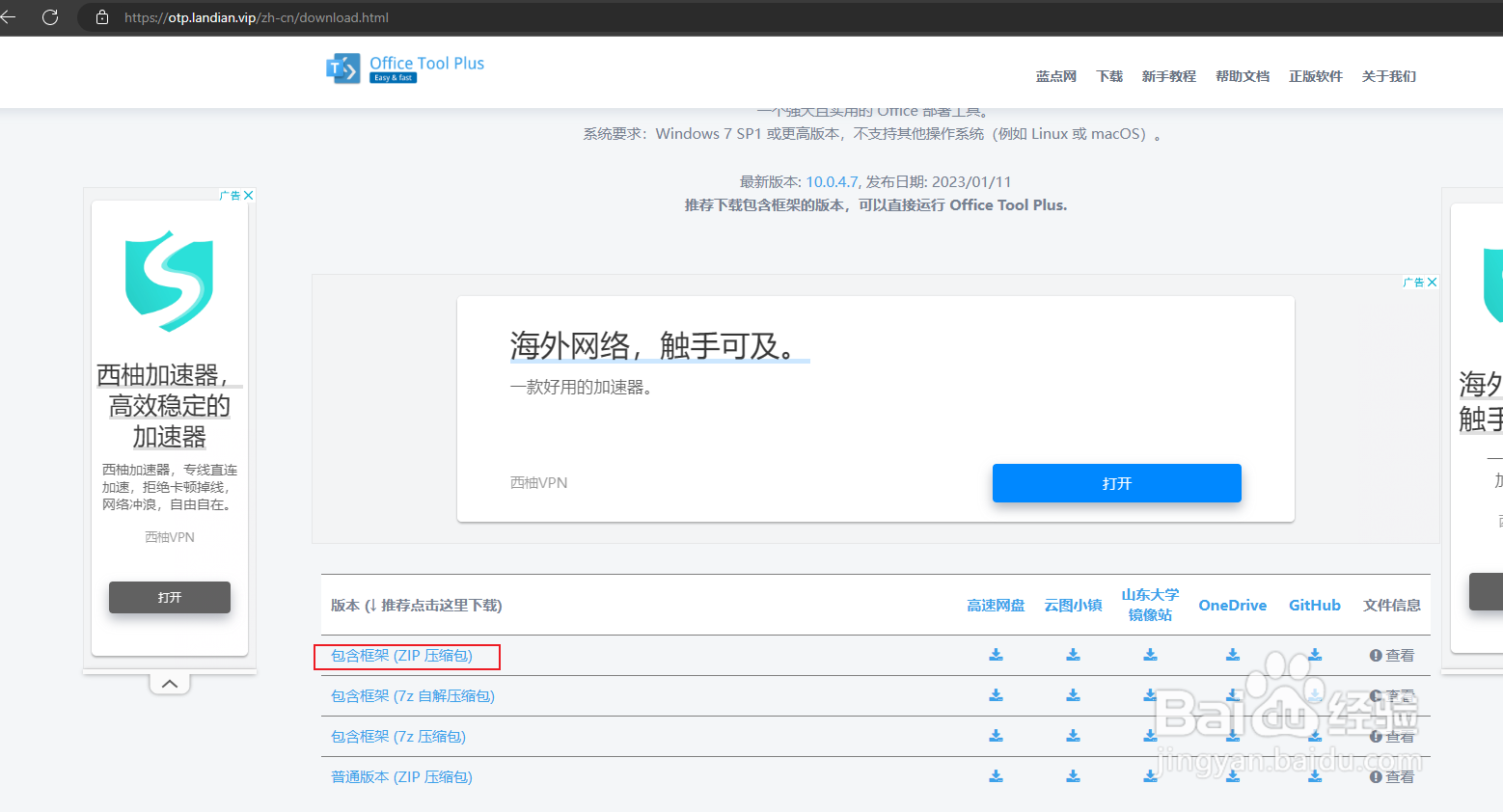Open the 帮助文档 navigation item
1503x812 pixels.
point(1243,76)
